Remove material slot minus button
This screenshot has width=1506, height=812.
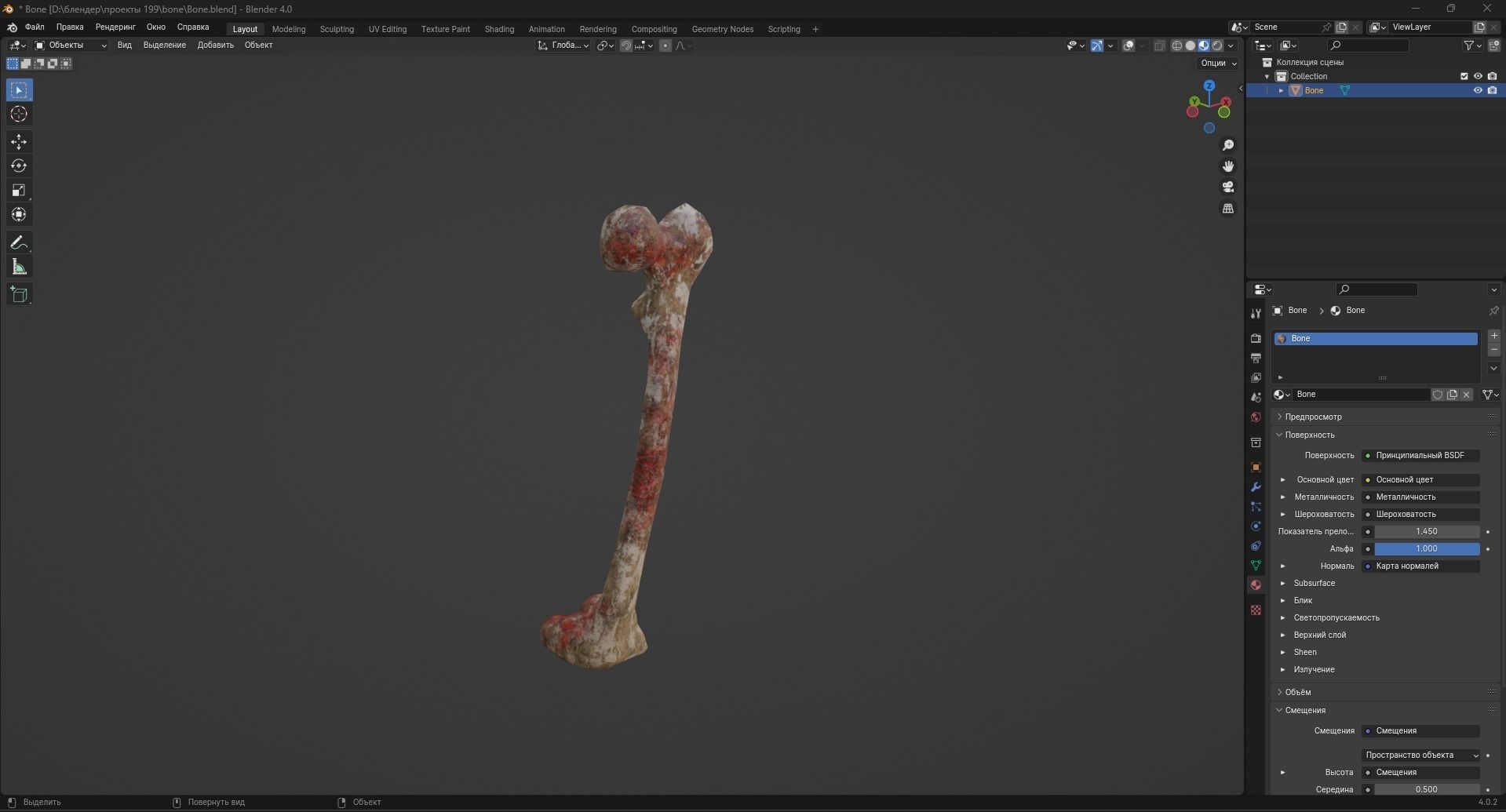click(x=1493, y=350)
